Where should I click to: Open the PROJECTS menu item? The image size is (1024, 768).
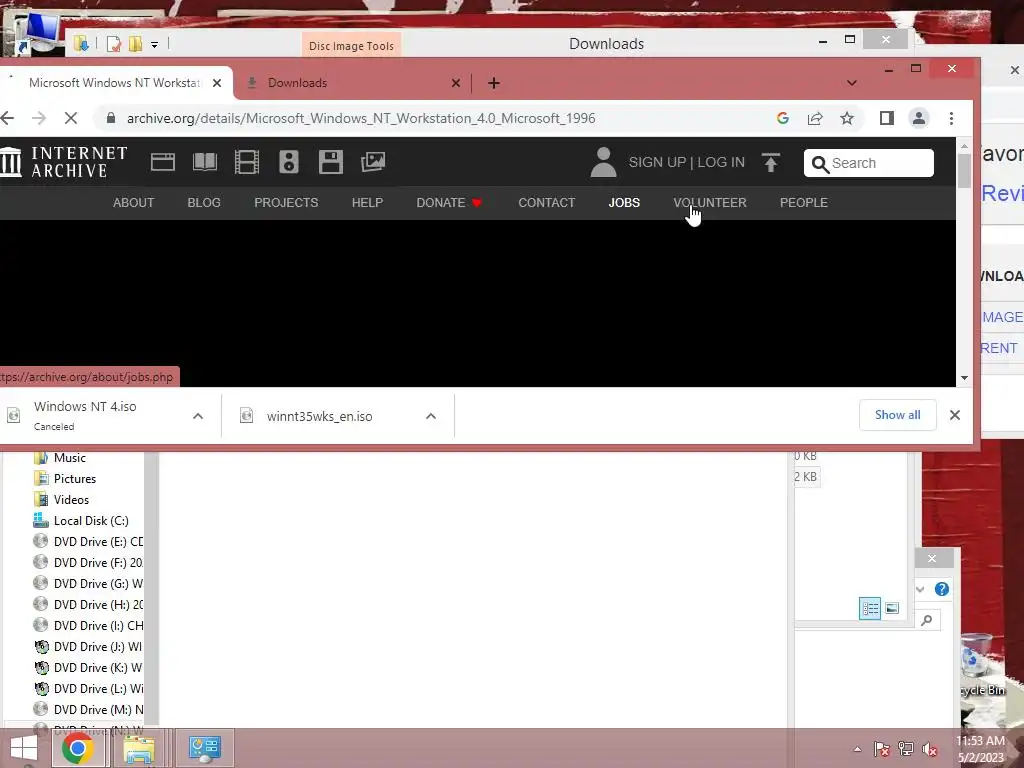click(286, 202)
